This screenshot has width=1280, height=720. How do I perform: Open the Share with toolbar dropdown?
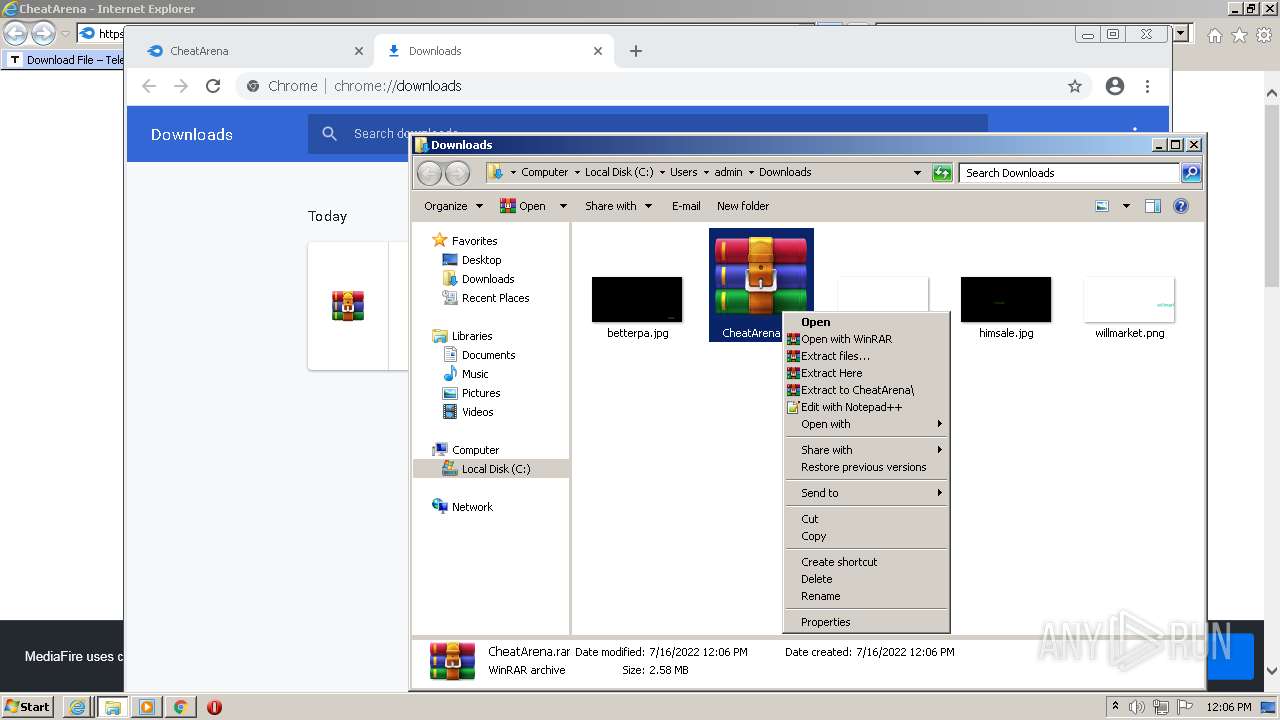[x=618, y=206]
